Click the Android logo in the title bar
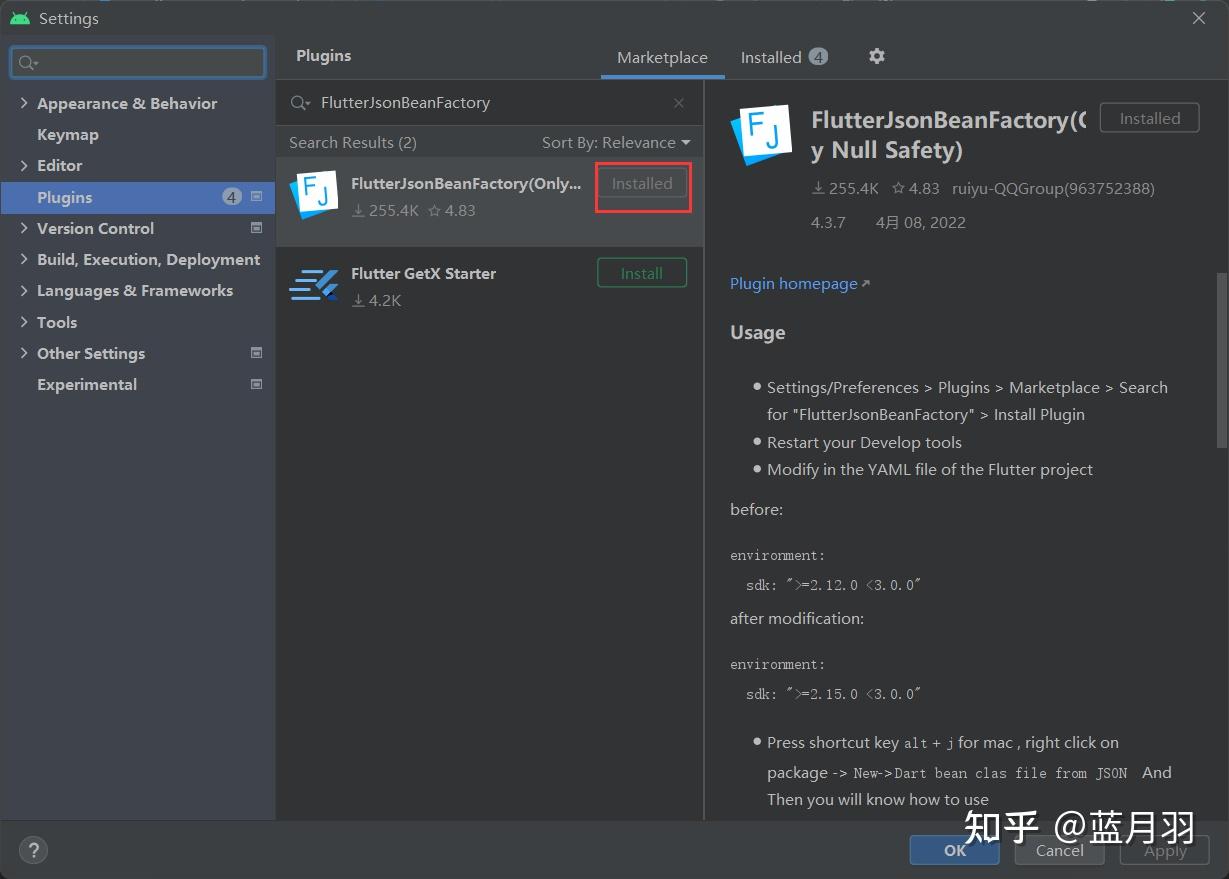Viewport: 1229px width, 879px height. [19, 17]
